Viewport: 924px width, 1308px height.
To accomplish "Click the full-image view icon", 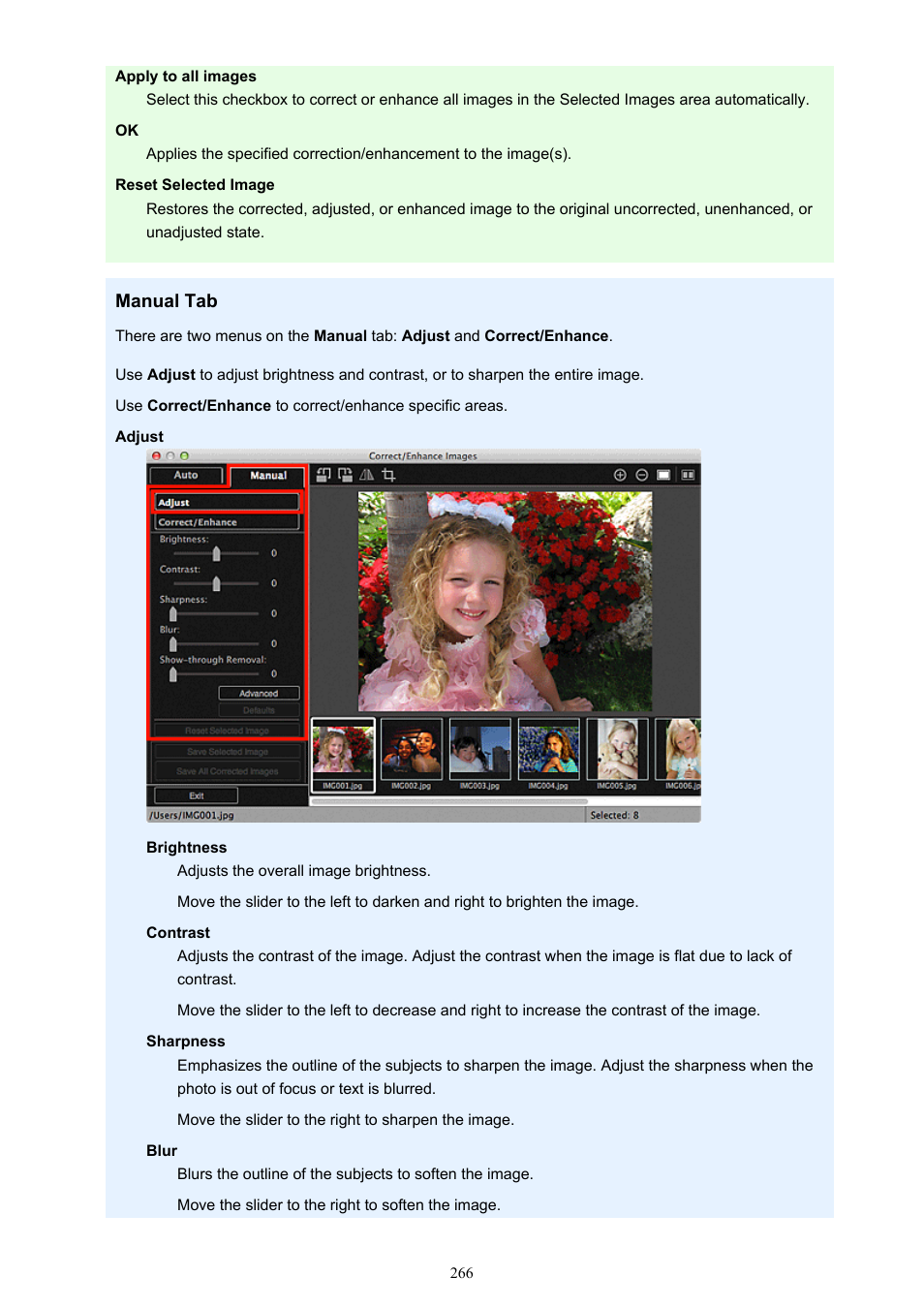I will pos(663,475).
